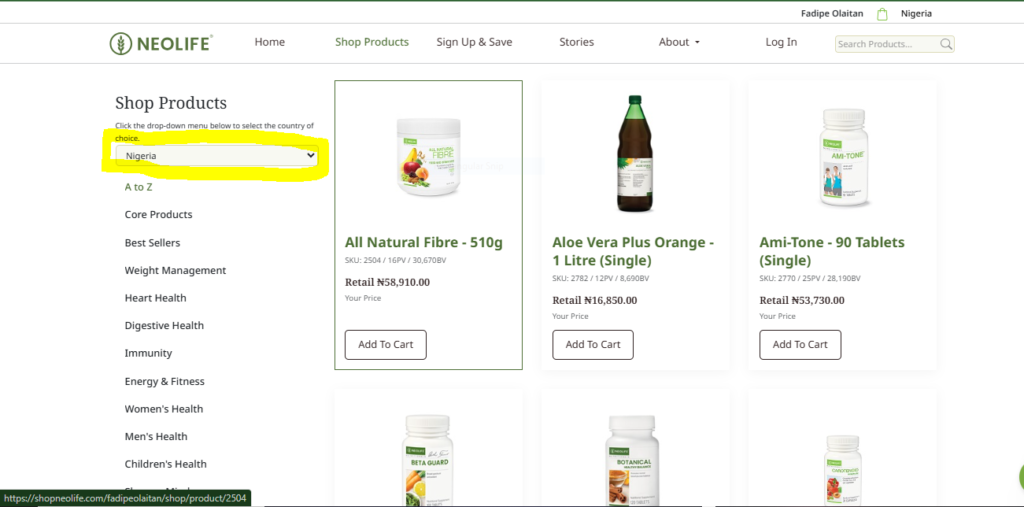Add All Natural Fibre to cart

385,344
